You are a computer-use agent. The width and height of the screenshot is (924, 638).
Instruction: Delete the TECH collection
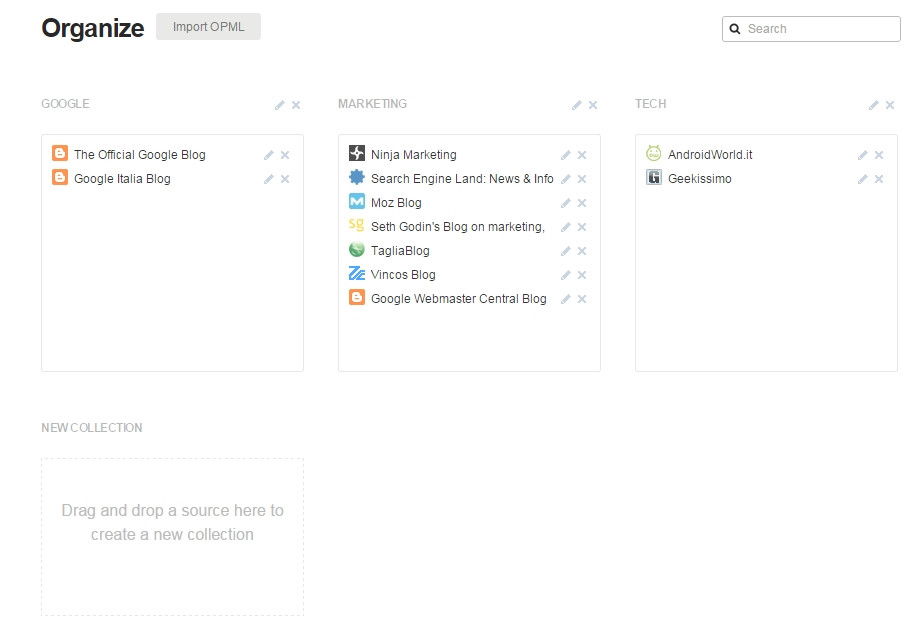point(890,105)
